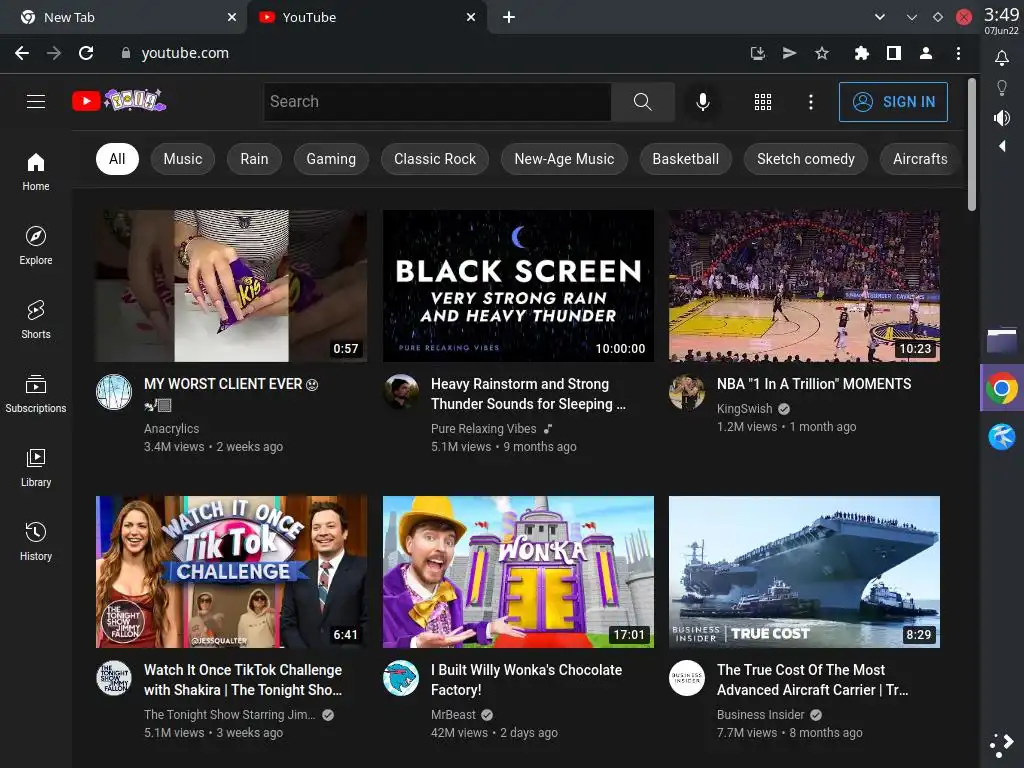The height and width of the screenshot is (768, 1024).
Task: Select the Aircrafts filter chip
Action: [x=920, y=159]
